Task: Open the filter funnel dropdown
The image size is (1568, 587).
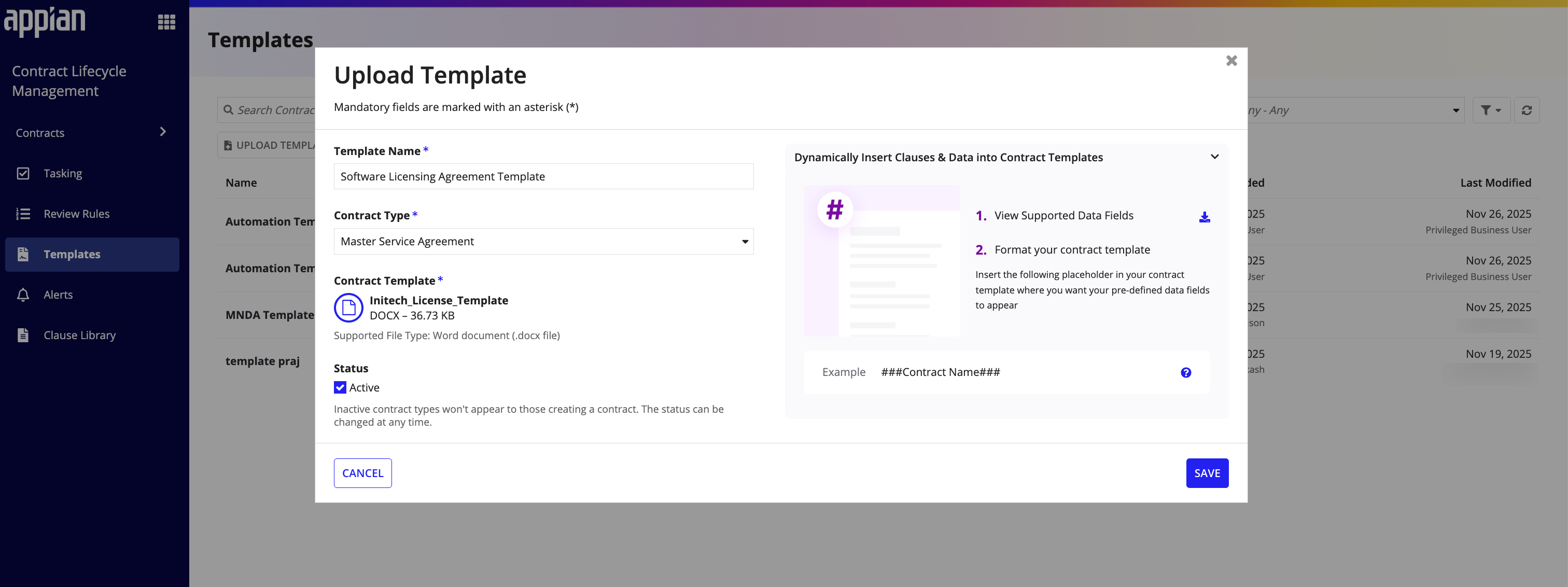Action: [x=1491, y=110]
